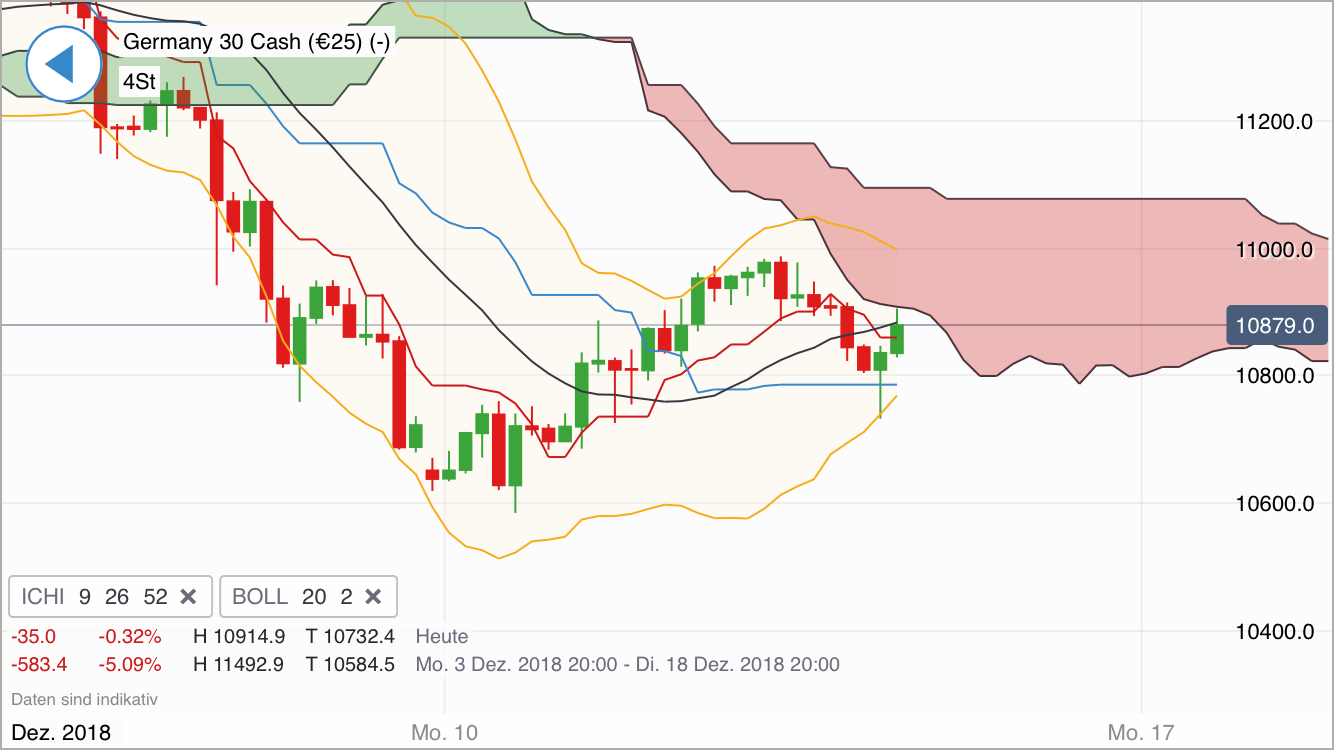Open the Germany 30 Cash instrument label
The width and height of the screenshot is (1334, 750).
[x=256, y=42]
